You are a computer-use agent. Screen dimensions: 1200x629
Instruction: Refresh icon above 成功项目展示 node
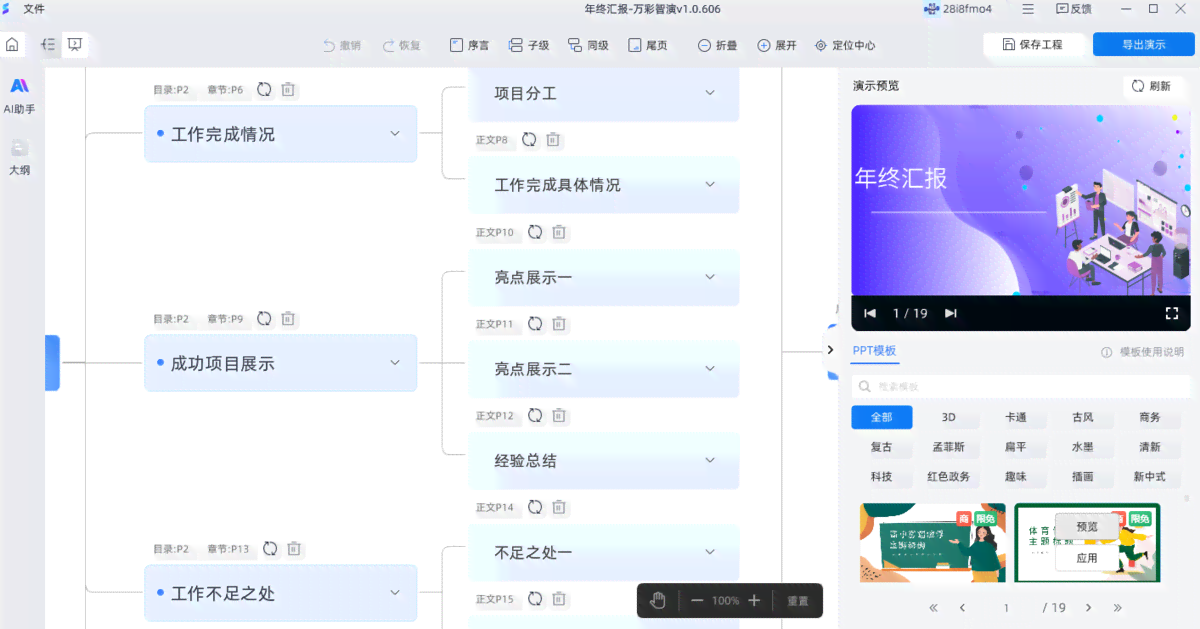pyautogui.click(x=264, y=318)
